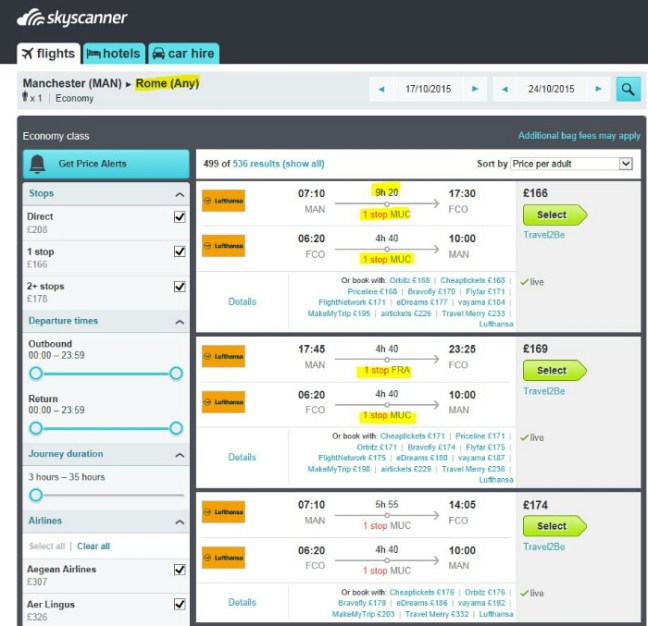Open the car hire tab
The height and width of the screenshot is (626, 648).
pyautogui.click(x=184, y=54)
